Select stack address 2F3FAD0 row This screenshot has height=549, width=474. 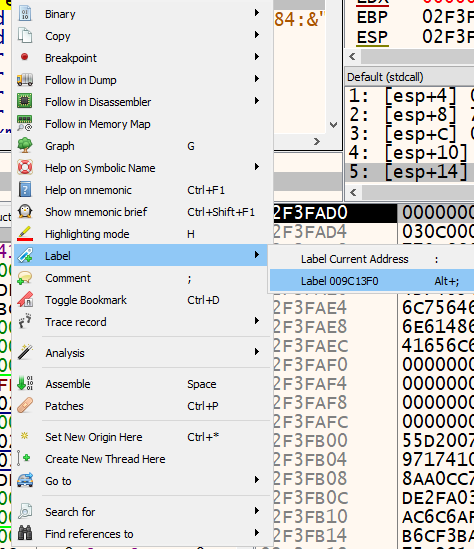[374, 213]
